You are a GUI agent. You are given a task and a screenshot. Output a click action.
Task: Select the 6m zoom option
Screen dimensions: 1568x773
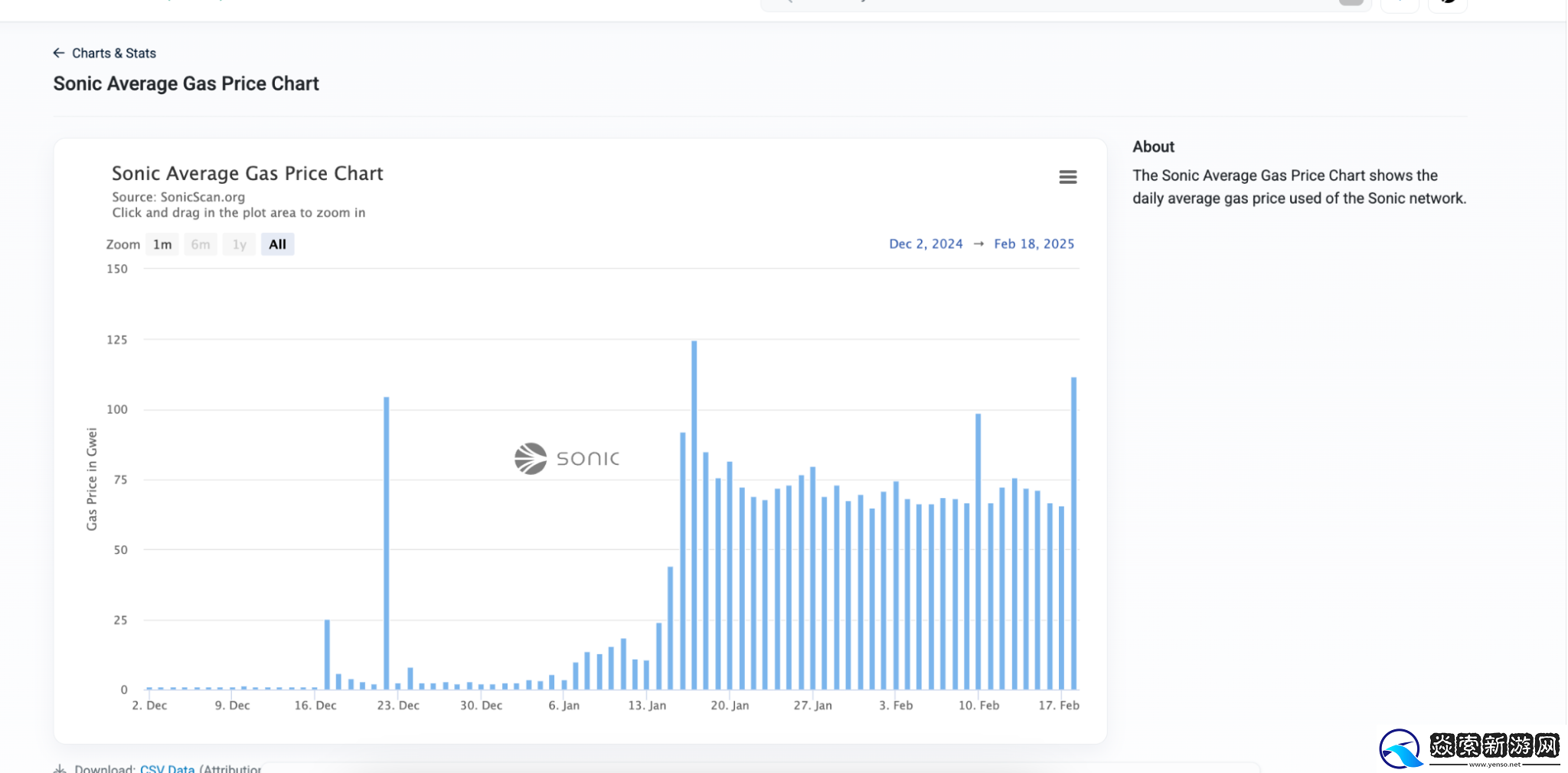[201, 244]
